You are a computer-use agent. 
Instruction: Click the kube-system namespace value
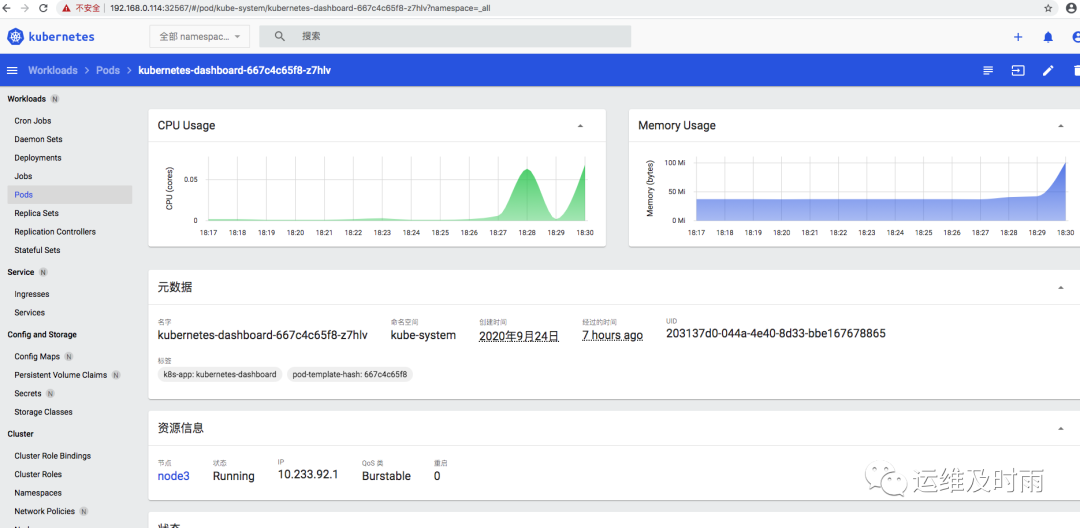pos(423,335)
